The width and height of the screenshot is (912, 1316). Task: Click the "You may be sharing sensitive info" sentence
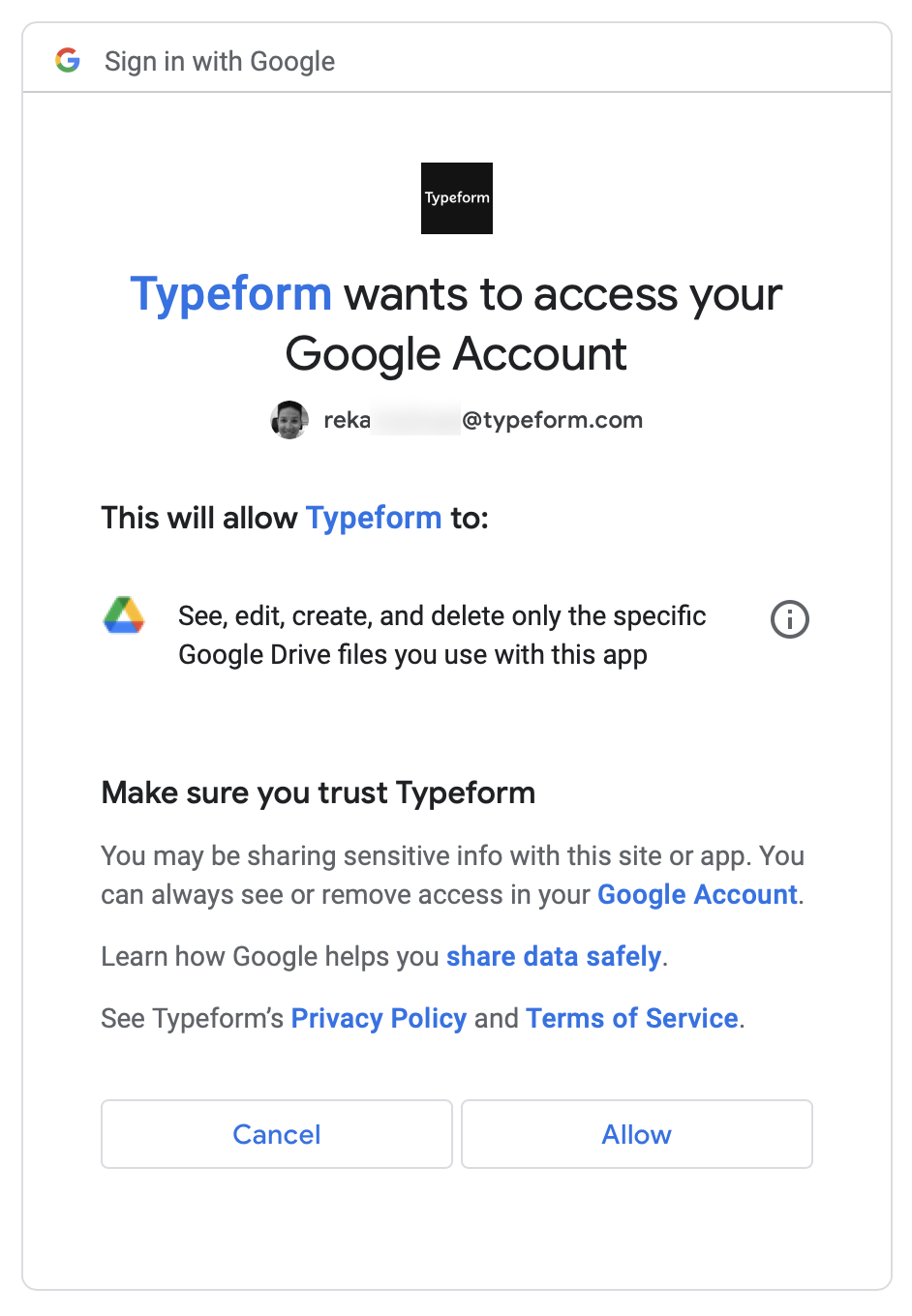(x=426, y=856)
